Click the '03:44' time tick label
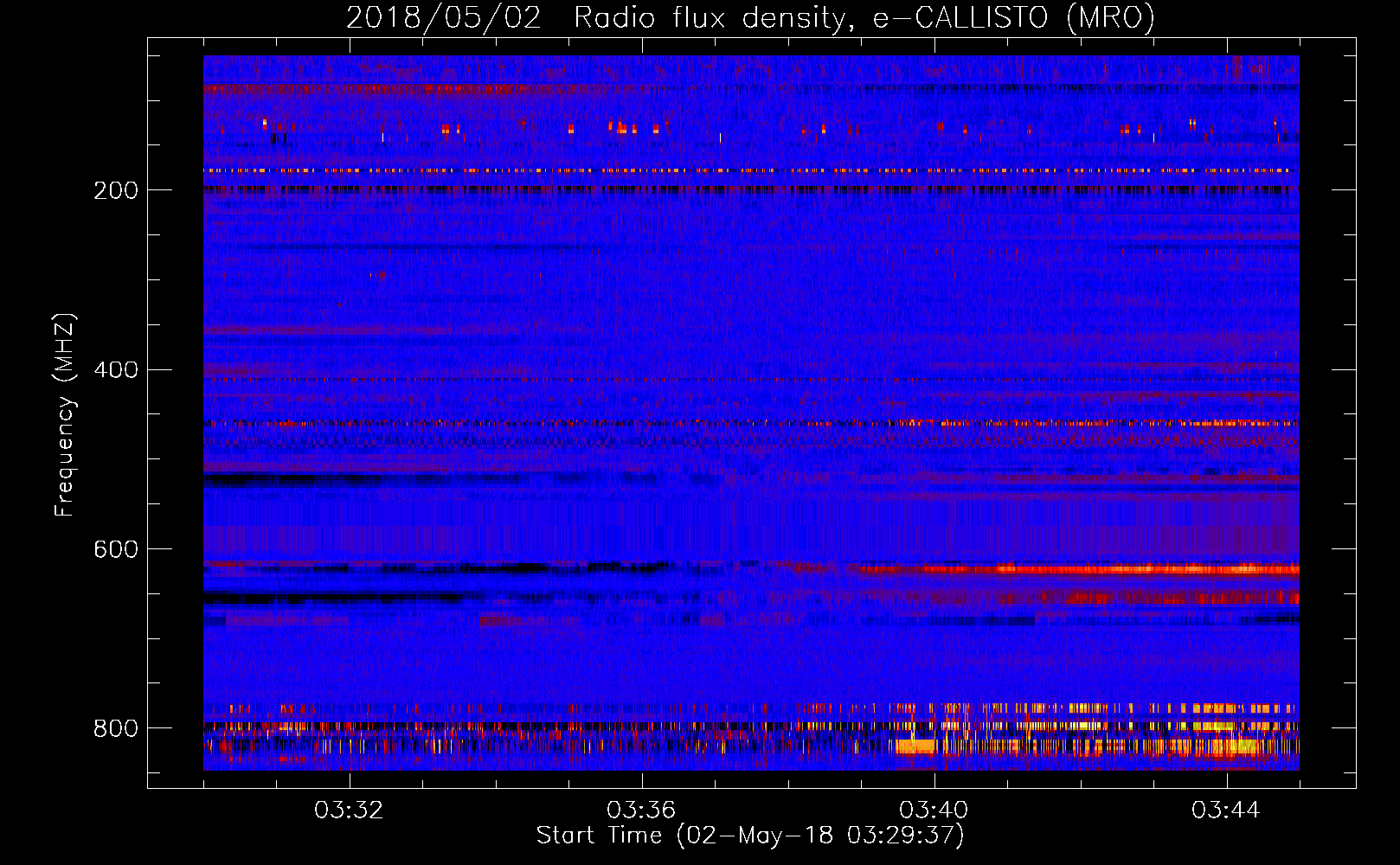 click(x=1226, y=811)
